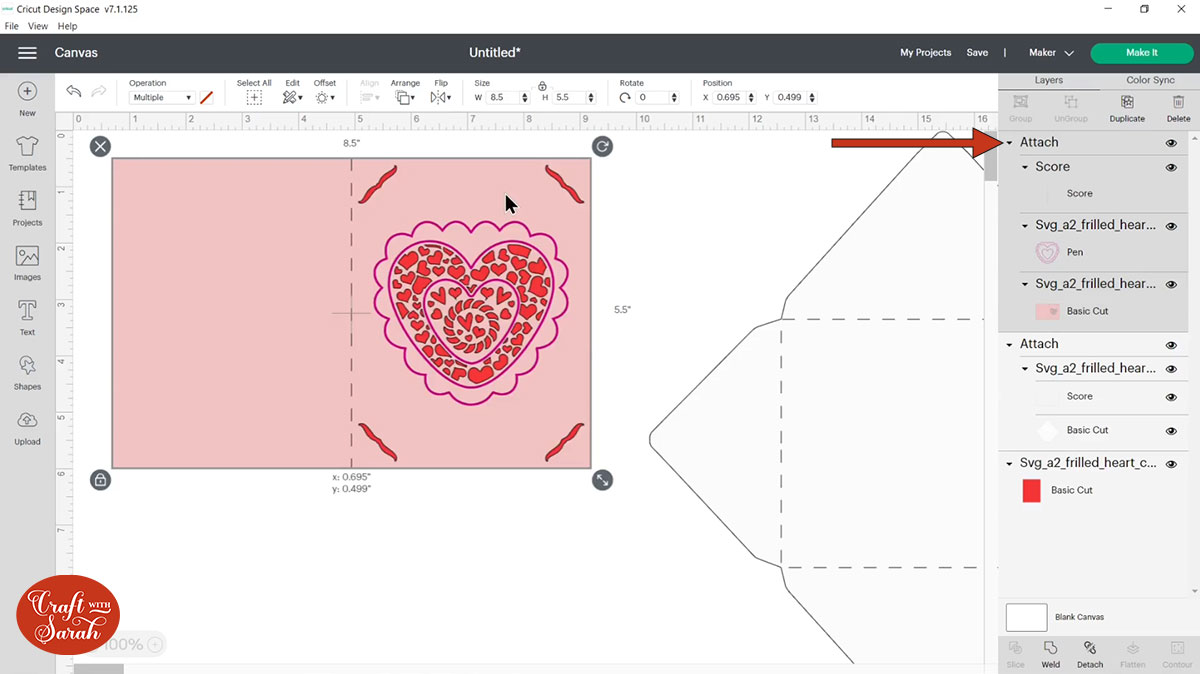Click the Make It button
The height and width of the screenshot is (674, 1200).
(1141, 52)
